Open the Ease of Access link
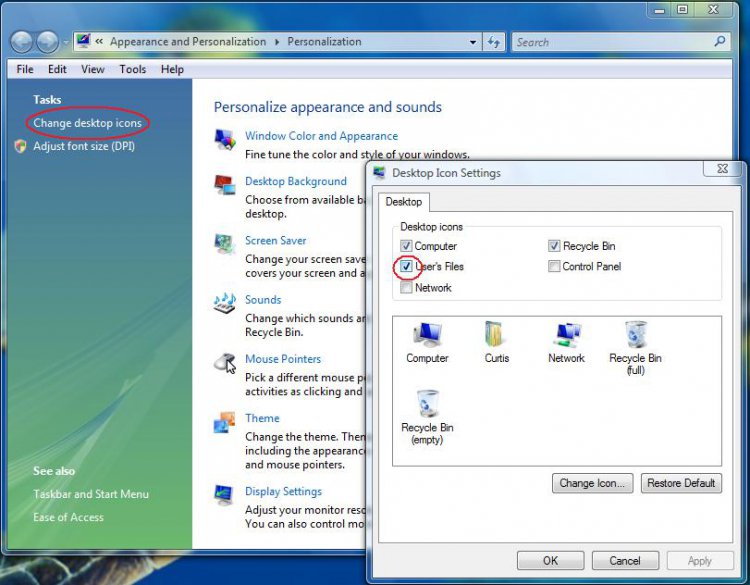The width and height of the screenshot is (750, 585). (x=68, y=517)
